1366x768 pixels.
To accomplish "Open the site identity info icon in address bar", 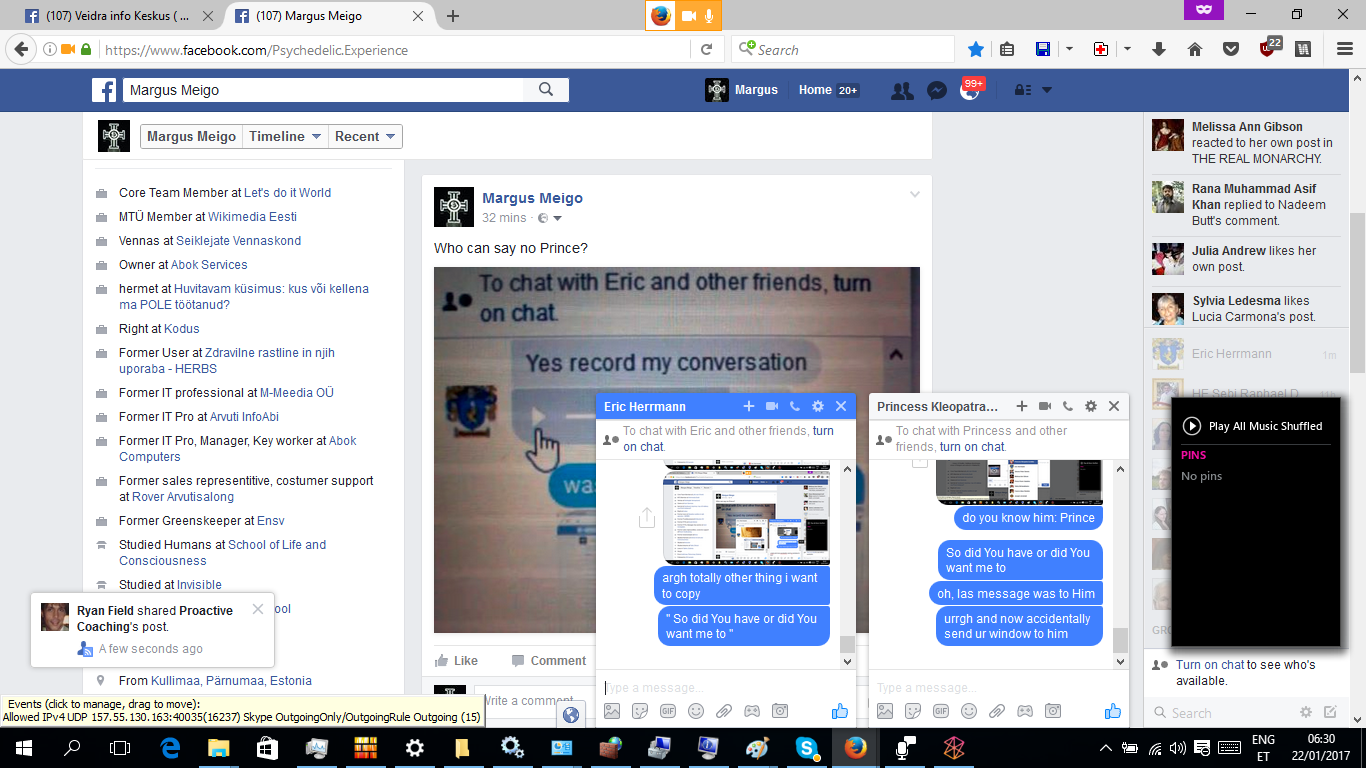I will pos(49,49).
